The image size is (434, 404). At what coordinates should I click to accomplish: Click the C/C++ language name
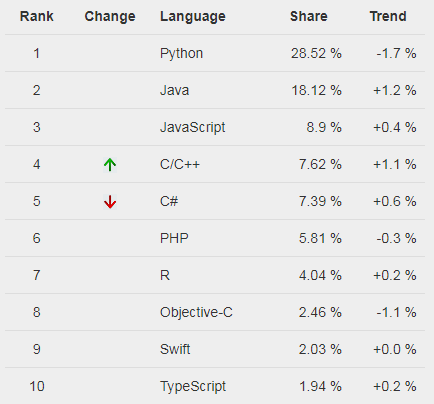coord(180,164)
